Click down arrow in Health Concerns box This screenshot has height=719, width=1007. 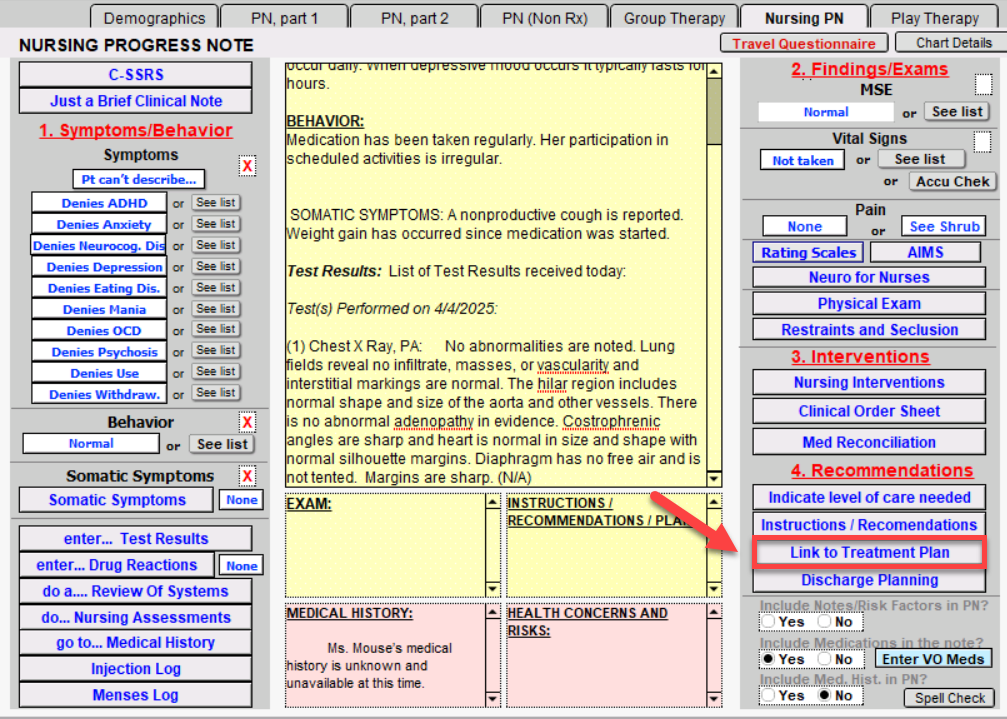tap(713, 698)
